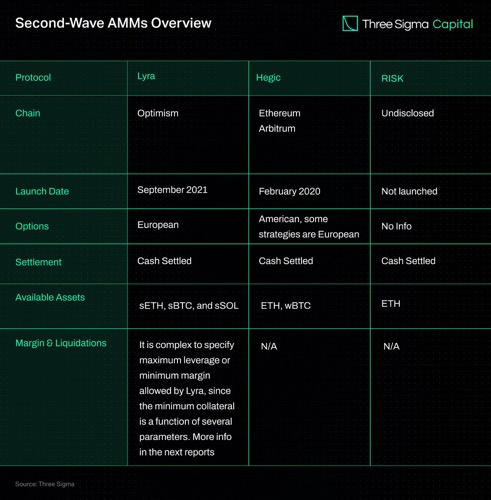The height and width of the screenshot is (500, 491).
Task: Select the Optimism chain cell
Action: (158, 113)
